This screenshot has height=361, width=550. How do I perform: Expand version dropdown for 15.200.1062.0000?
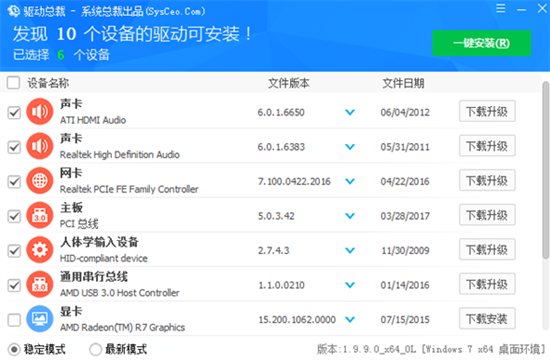pos(350,320)
